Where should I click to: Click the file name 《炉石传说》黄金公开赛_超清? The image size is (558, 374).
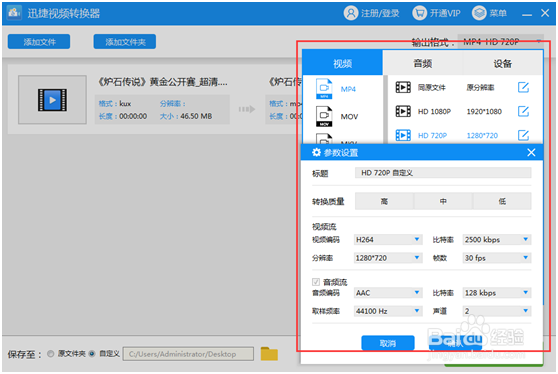(x=163, y=82)
